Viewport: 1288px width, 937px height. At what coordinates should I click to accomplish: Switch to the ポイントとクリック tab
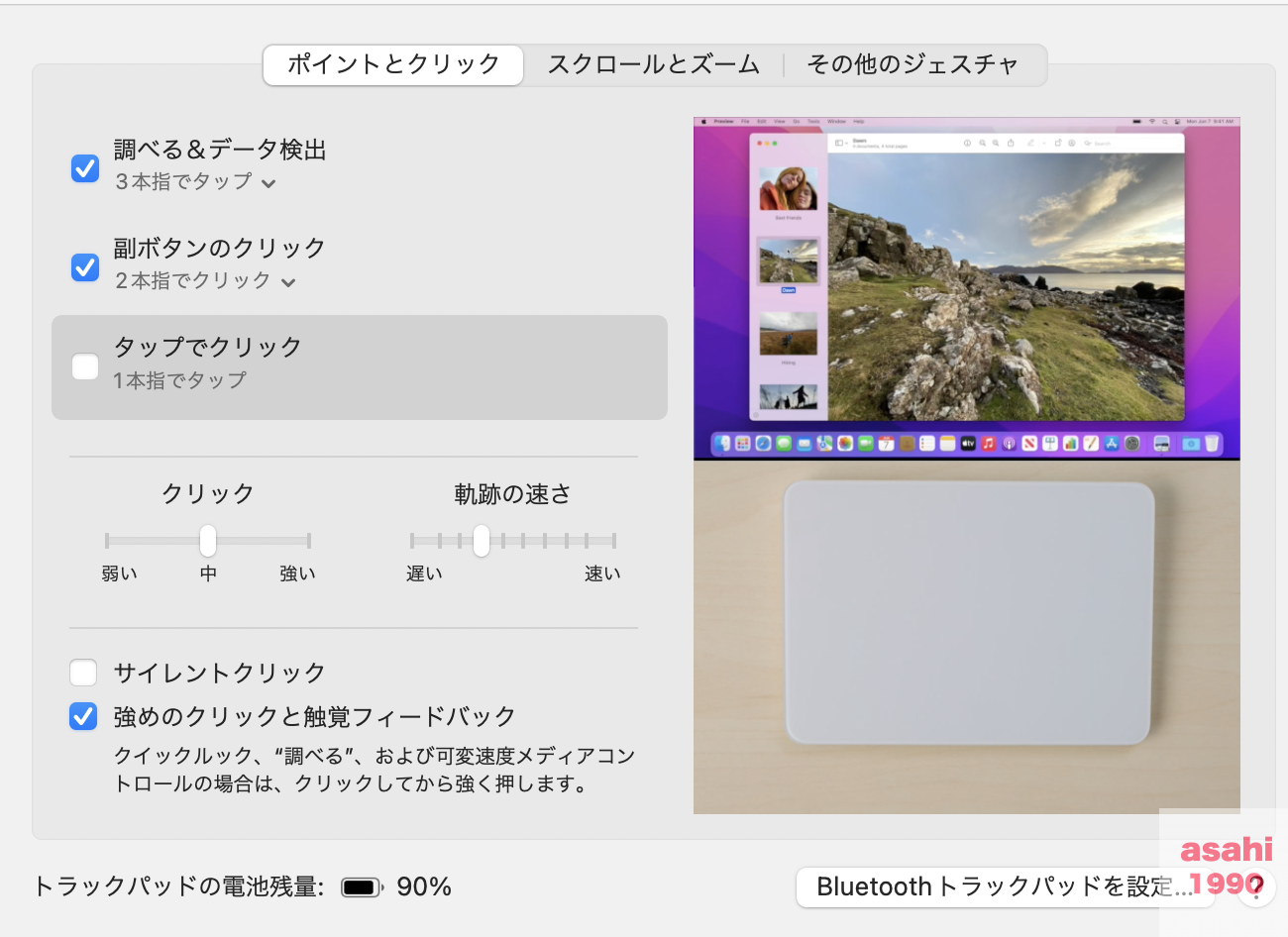tap(393, 65)
